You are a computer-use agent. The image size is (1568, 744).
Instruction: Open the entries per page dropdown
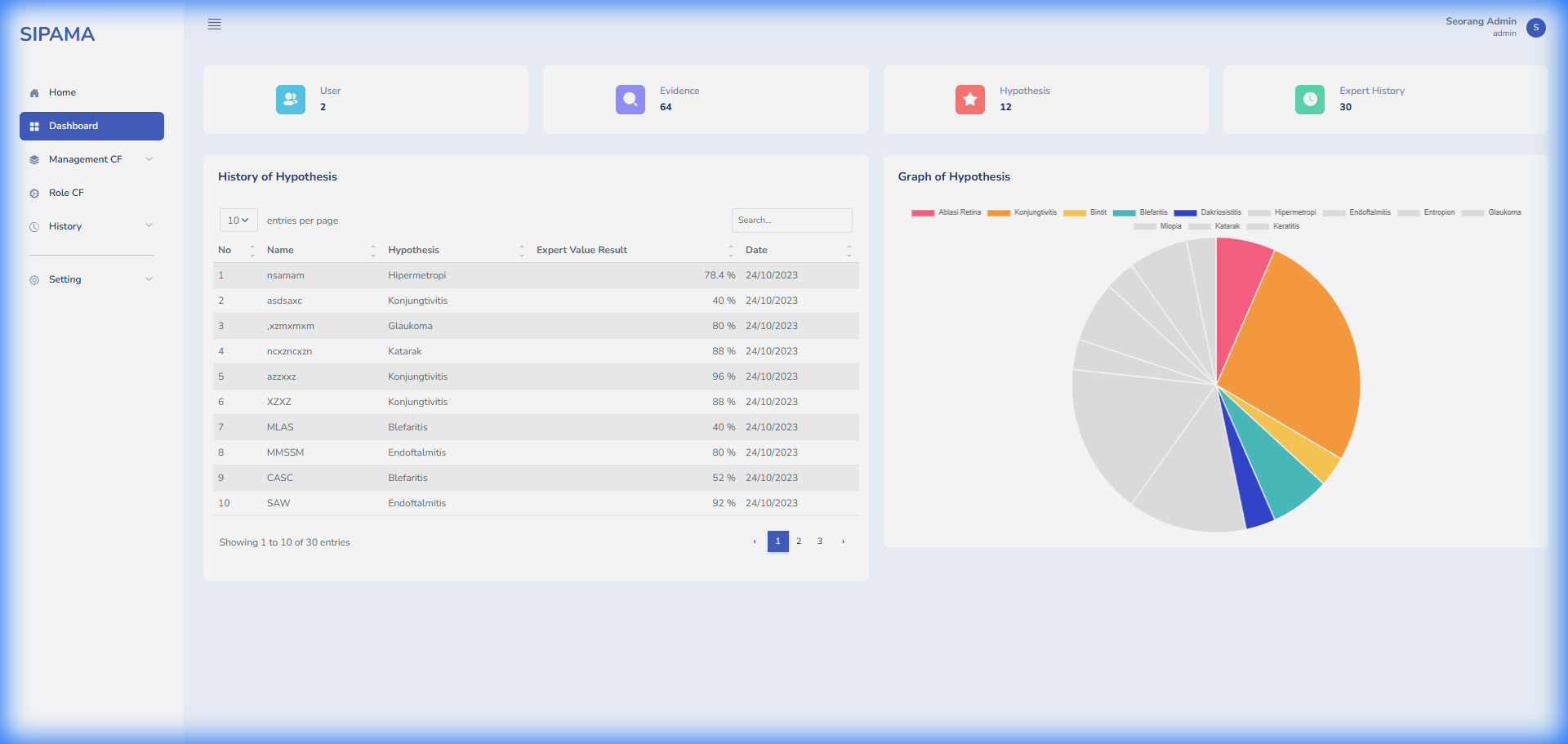click(x=238, y=220)
